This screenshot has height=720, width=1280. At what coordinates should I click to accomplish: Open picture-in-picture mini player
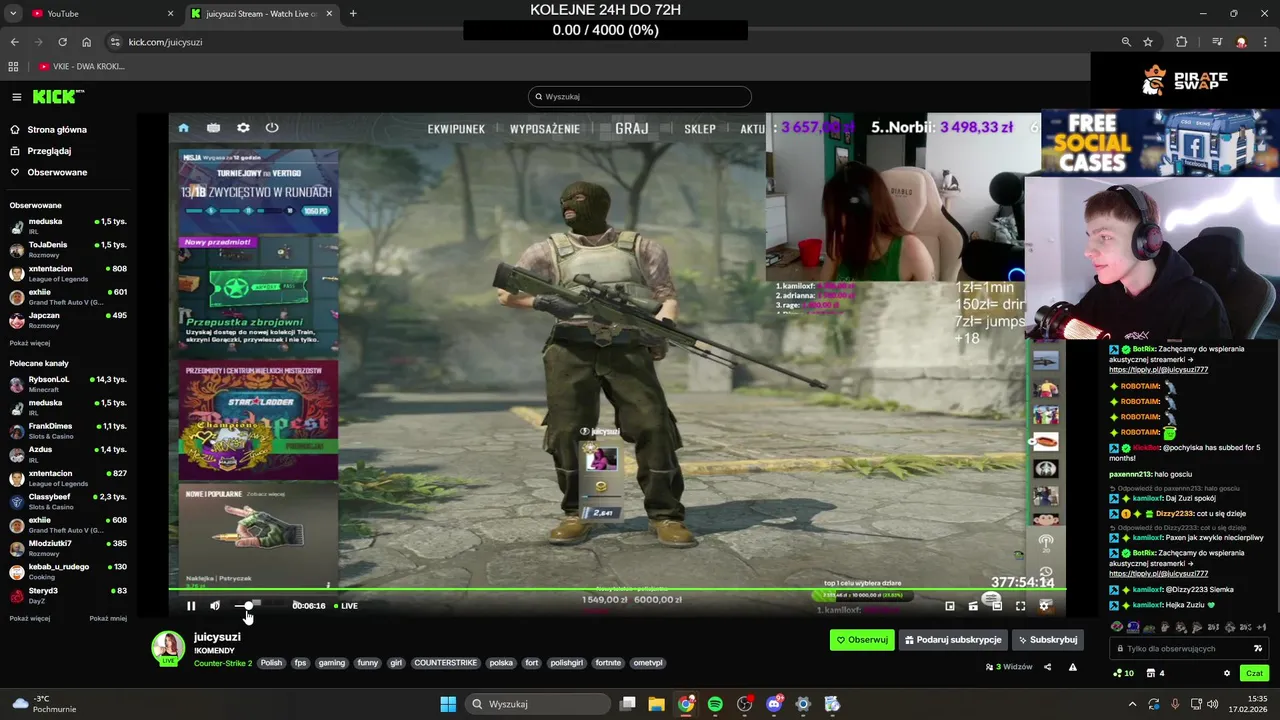[950, 606]
